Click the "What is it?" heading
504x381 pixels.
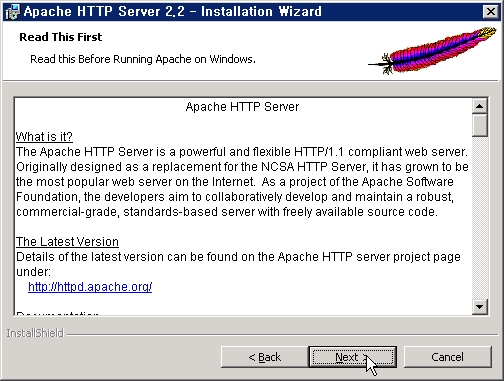(x=44, y=137)
